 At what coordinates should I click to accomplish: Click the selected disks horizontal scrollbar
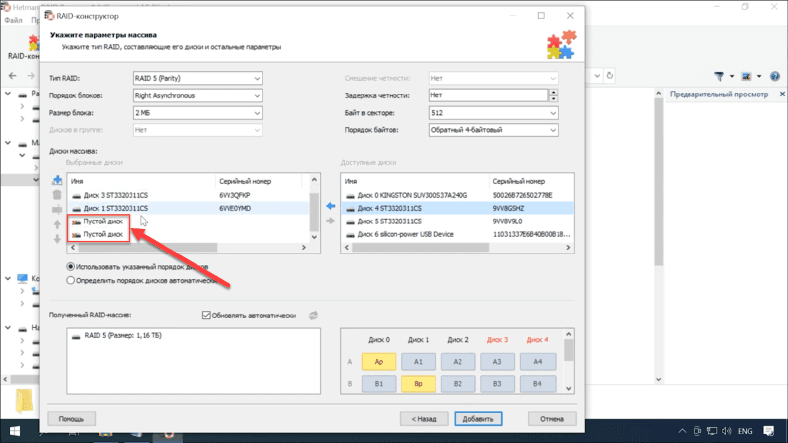click(x=148, y=248)
